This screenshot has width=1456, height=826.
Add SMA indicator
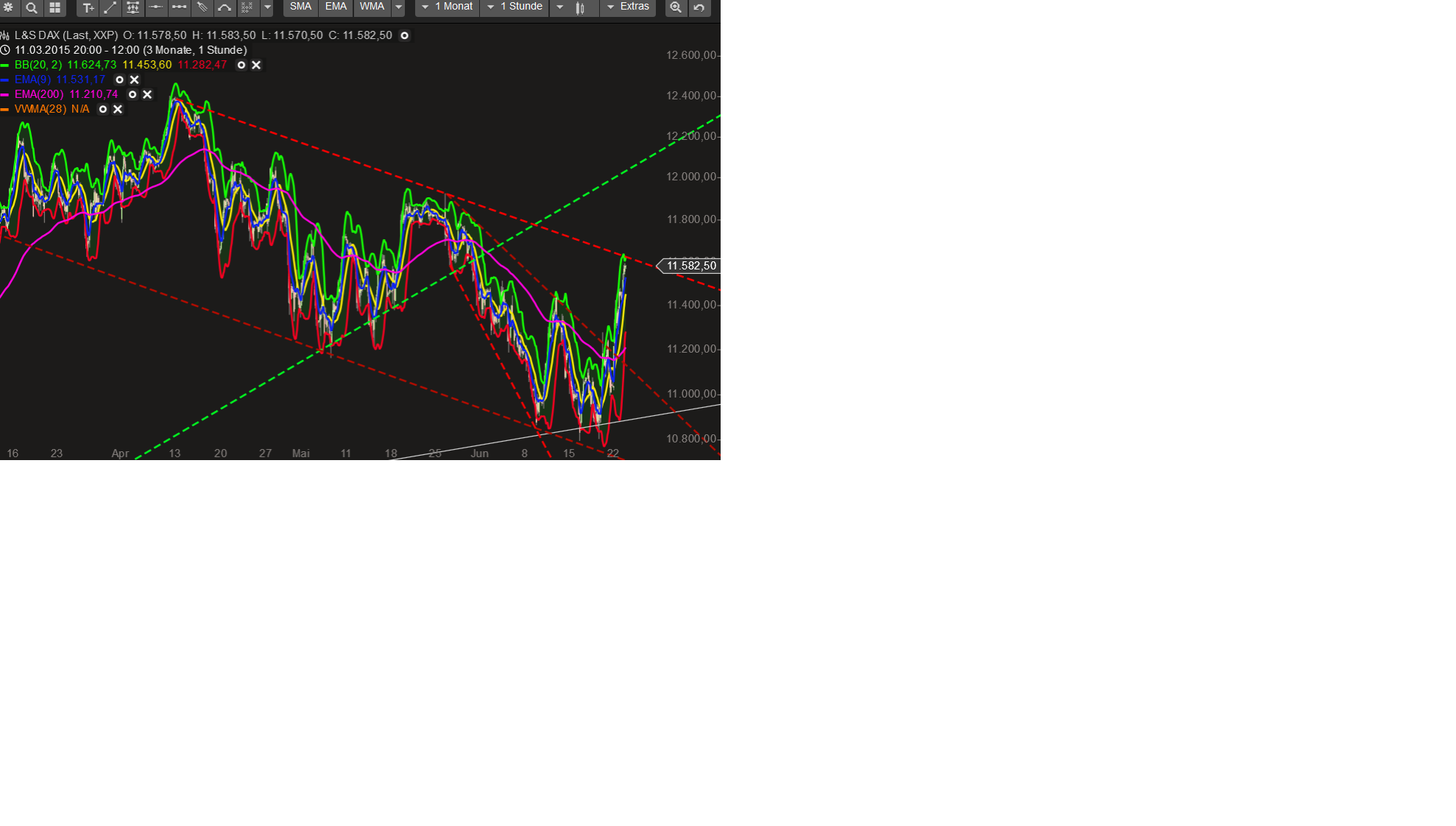click(x=300, y=7)
